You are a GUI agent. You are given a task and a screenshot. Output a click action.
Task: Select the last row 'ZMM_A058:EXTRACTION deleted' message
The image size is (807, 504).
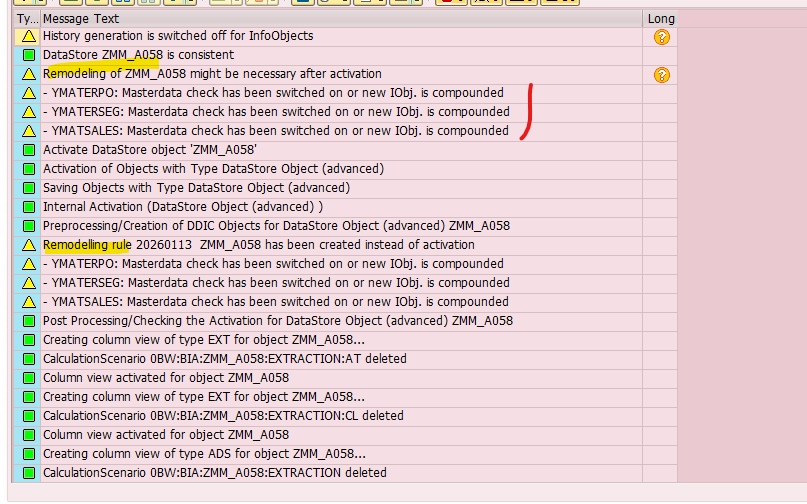coord(214,473)
